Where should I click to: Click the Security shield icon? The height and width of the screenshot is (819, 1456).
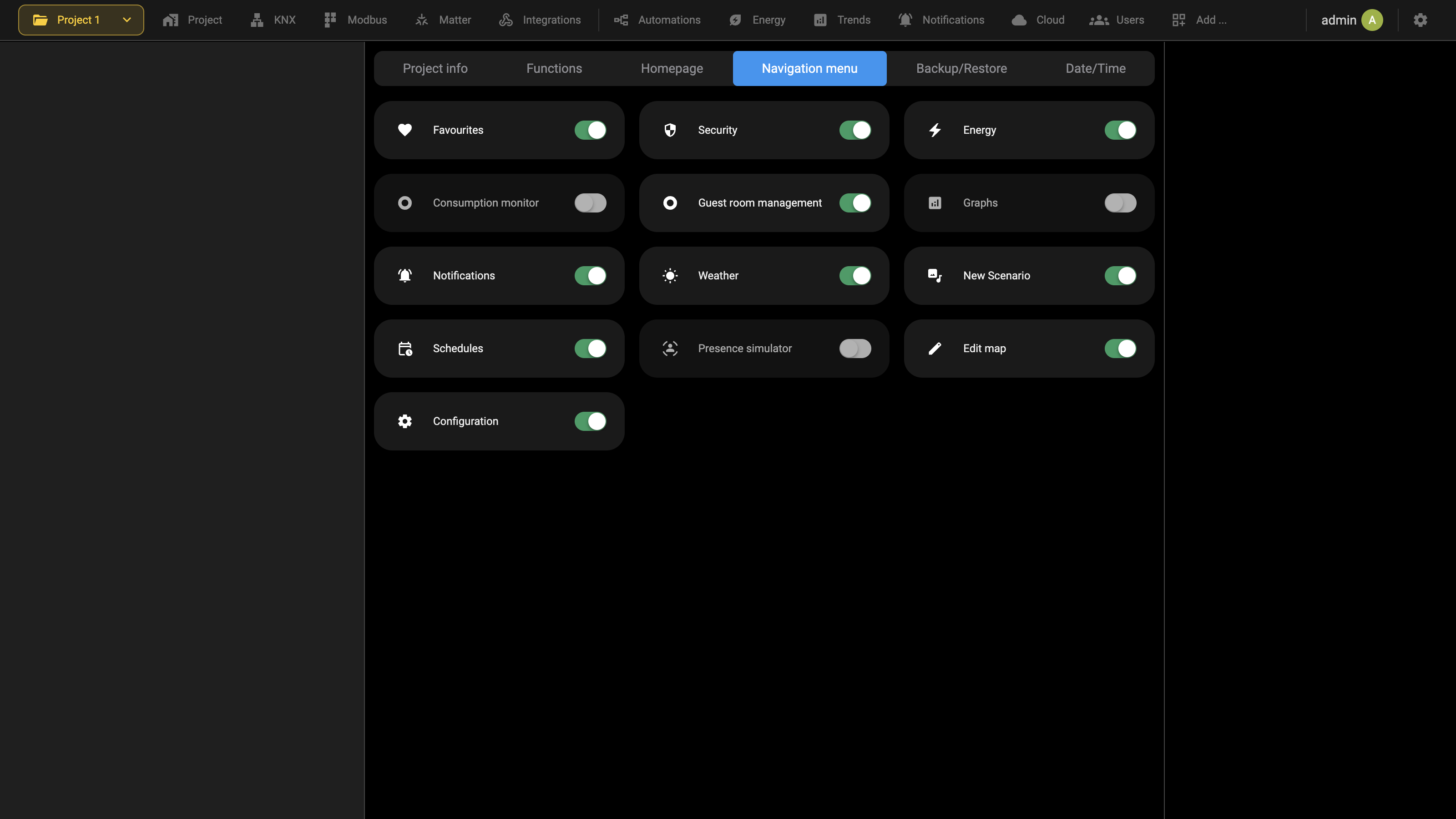pos(670,130)
